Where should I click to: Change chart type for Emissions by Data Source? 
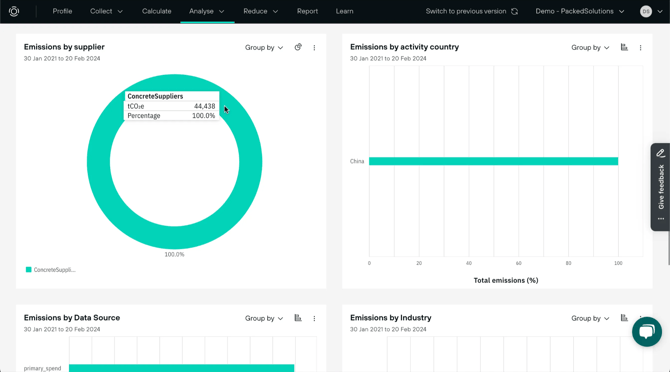pyautogui.click(x=298, y=318)
